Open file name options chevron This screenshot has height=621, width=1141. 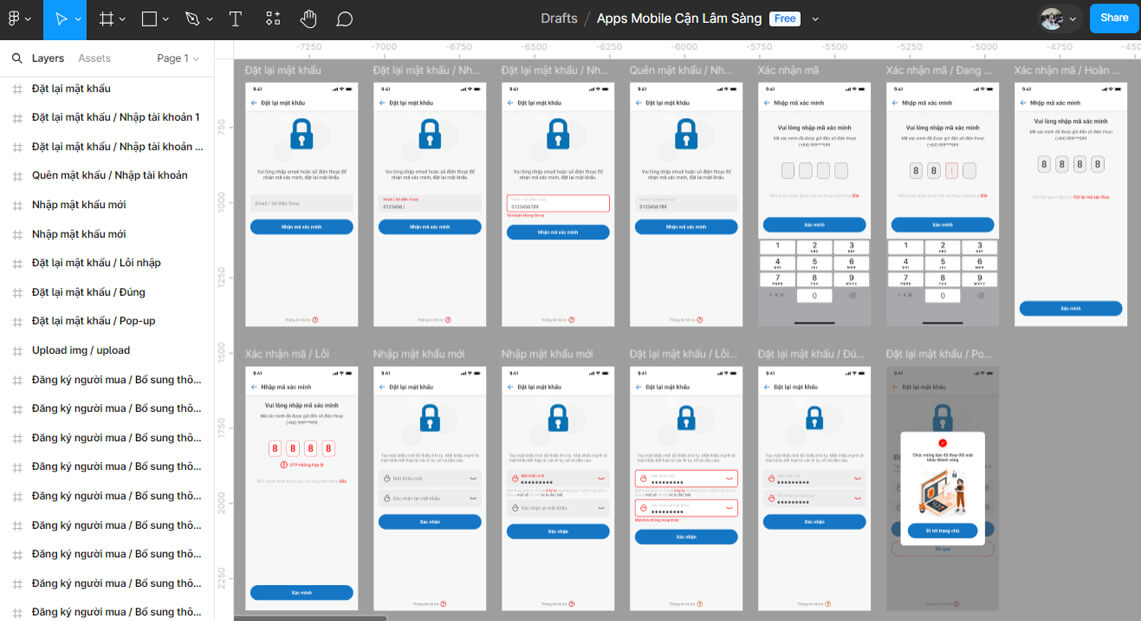tap(816, 19)
